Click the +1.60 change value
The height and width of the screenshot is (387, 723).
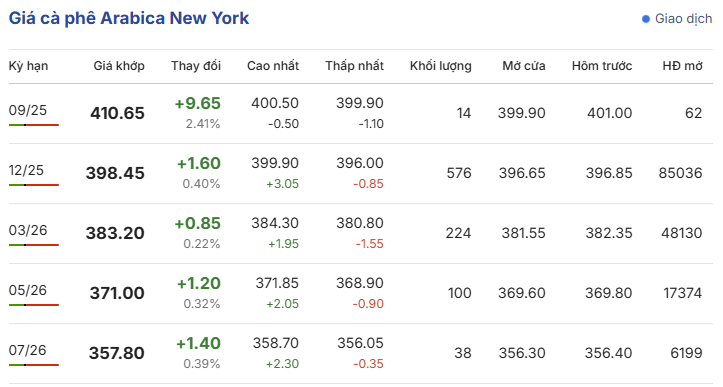pos(199,163)
